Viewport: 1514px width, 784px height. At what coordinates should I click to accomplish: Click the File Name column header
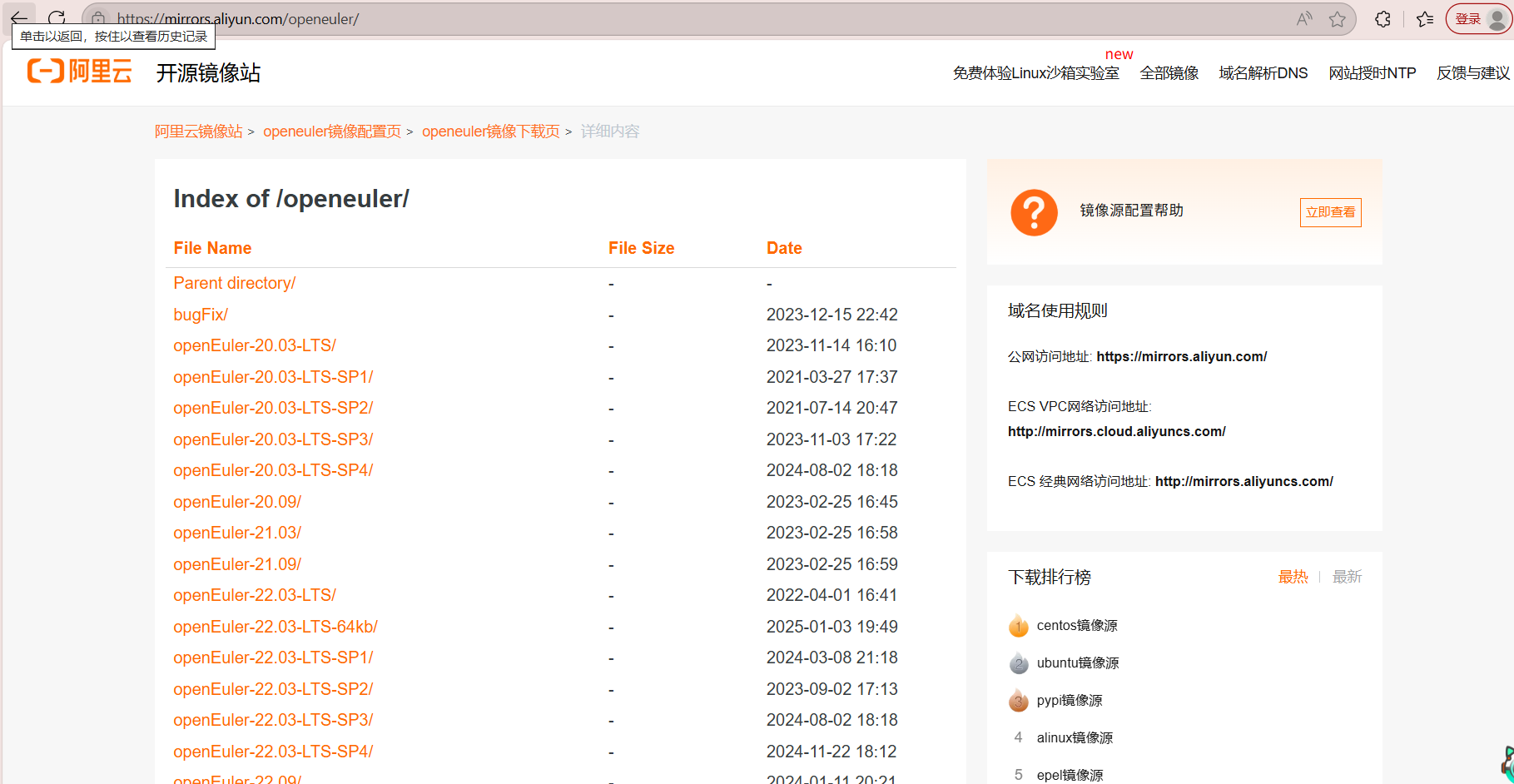[x=212, y=248]
